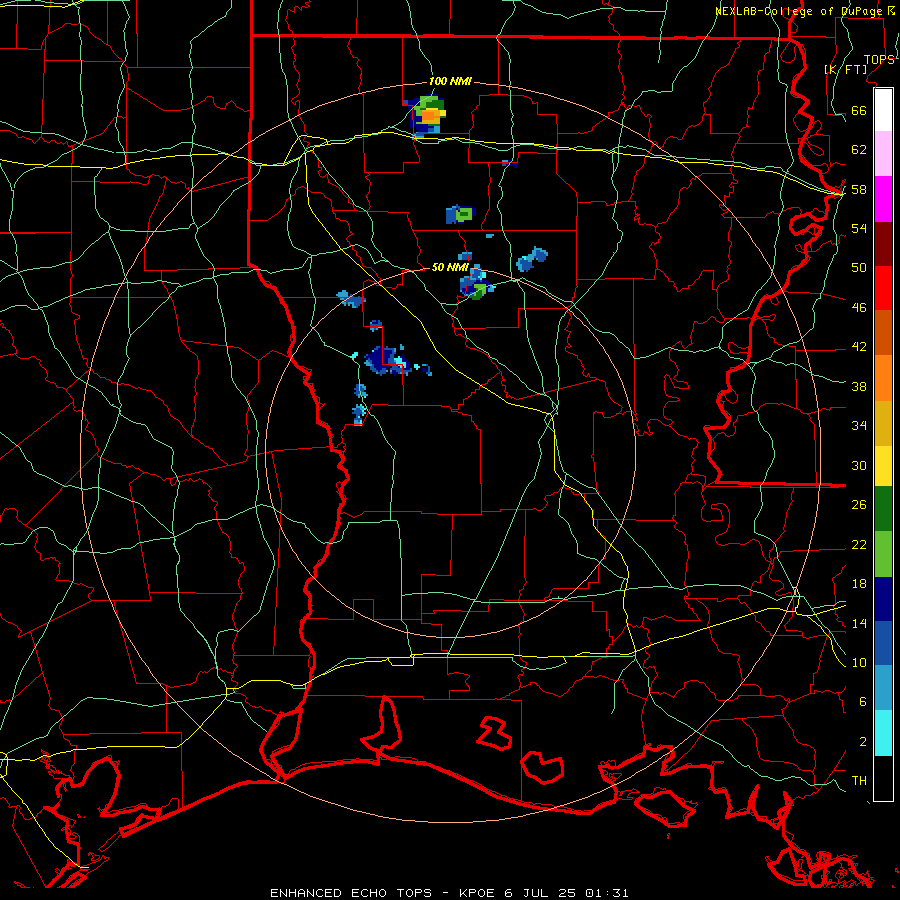Click the '30' legend value
The image size is (900, 900).
(x=859, y=465)
